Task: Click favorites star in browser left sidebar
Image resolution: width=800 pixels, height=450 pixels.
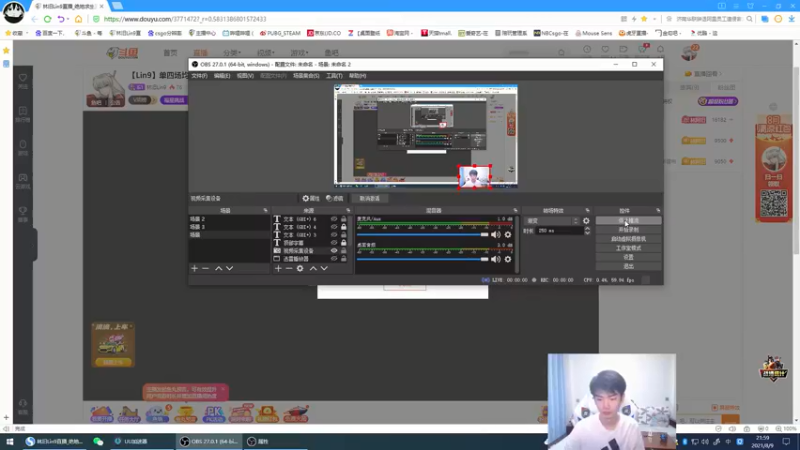Action: pos(6,51)
